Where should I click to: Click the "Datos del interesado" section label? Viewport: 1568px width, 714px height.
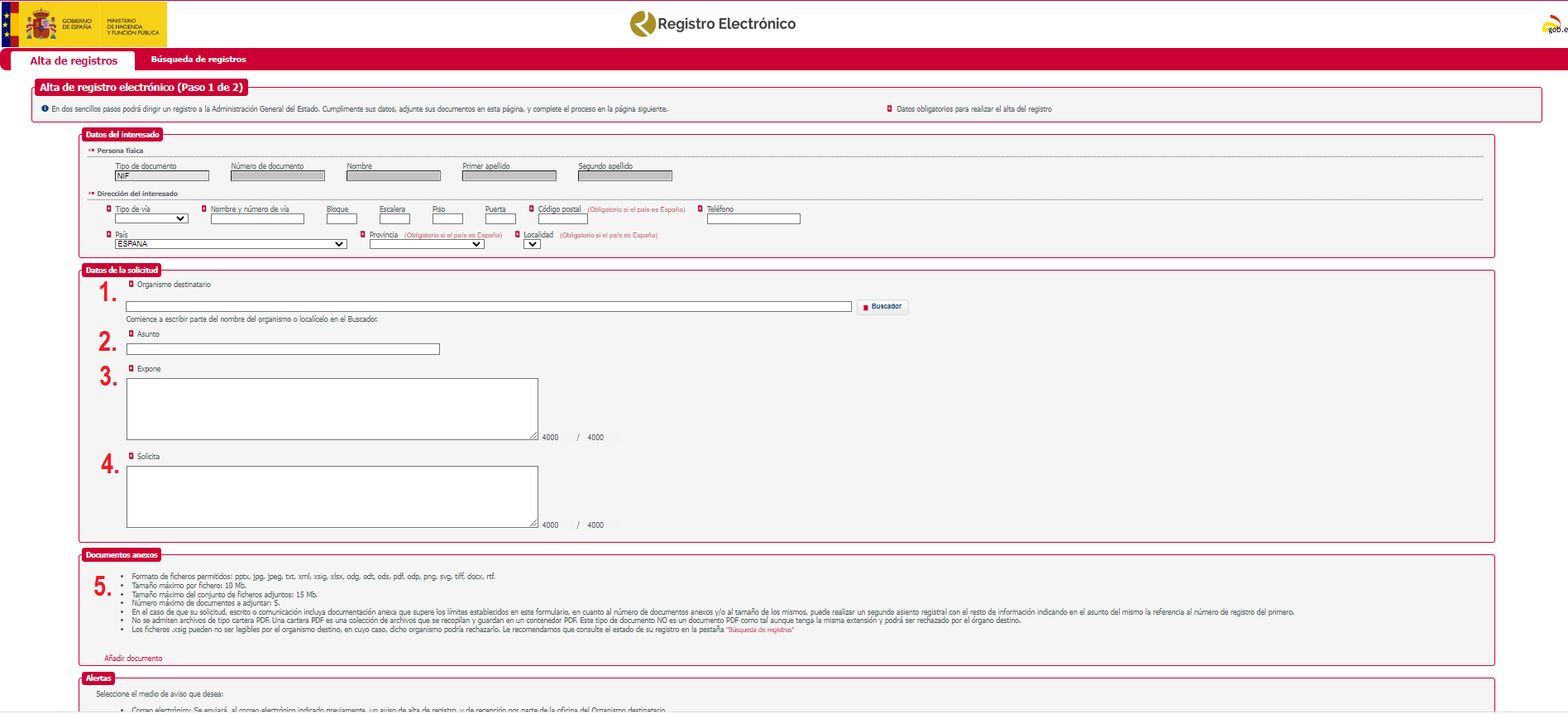coord(122,134)
